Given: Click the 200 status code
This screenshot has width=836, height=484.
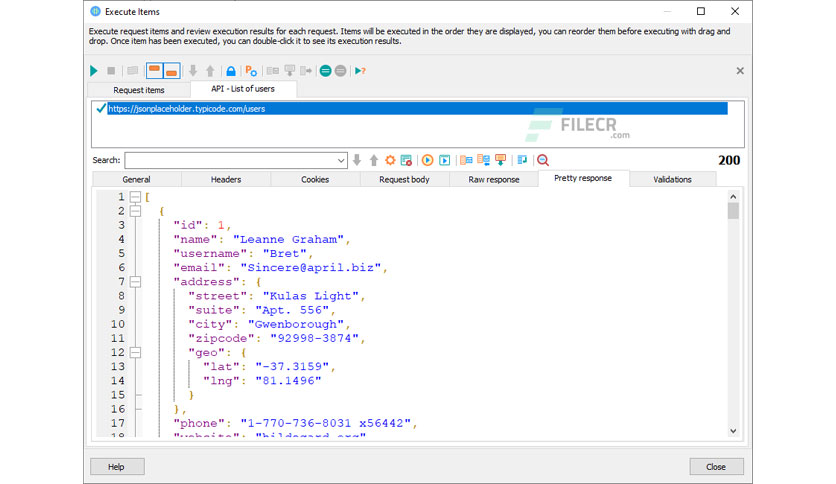Looking at the screenshot, I should click(729, 160).
